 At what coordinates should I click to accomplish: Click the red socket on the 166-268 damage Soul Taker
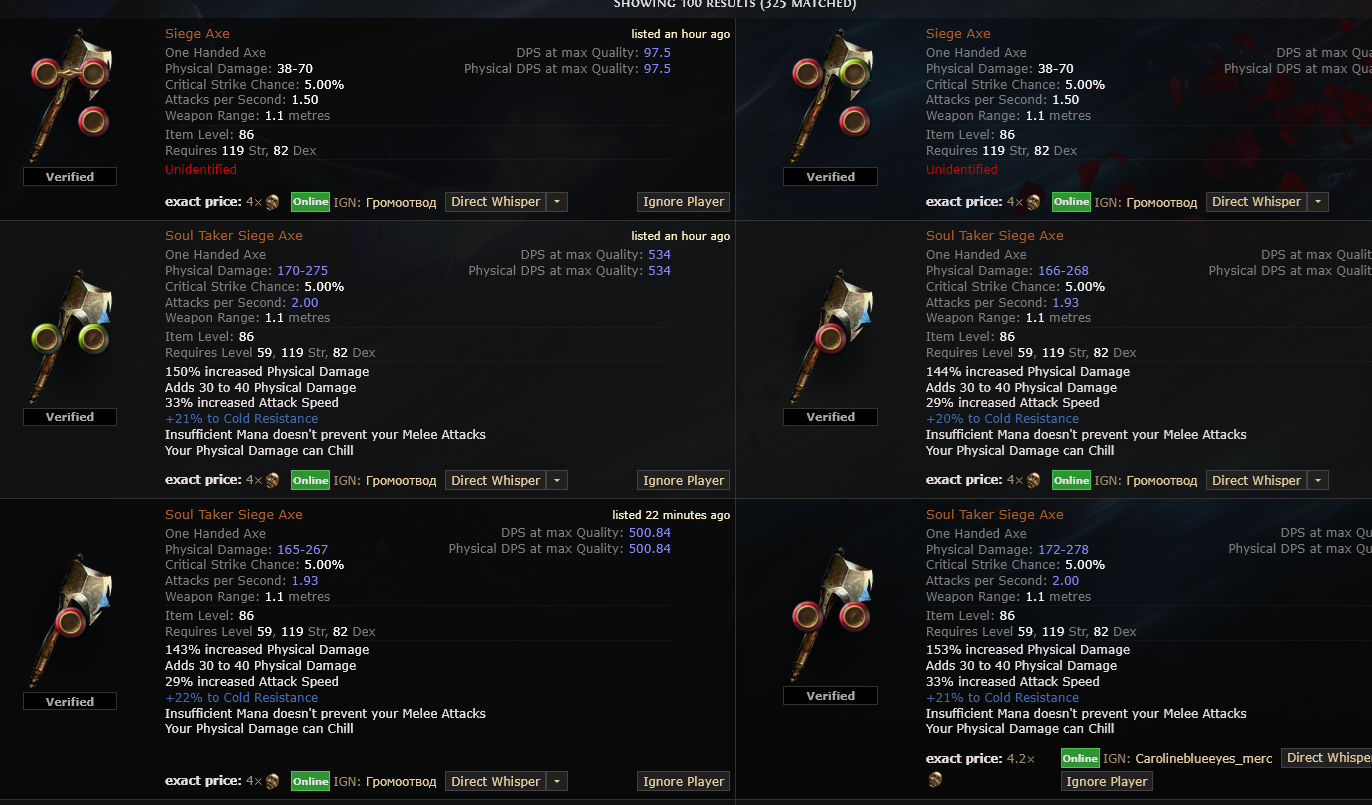pos(830,338)
